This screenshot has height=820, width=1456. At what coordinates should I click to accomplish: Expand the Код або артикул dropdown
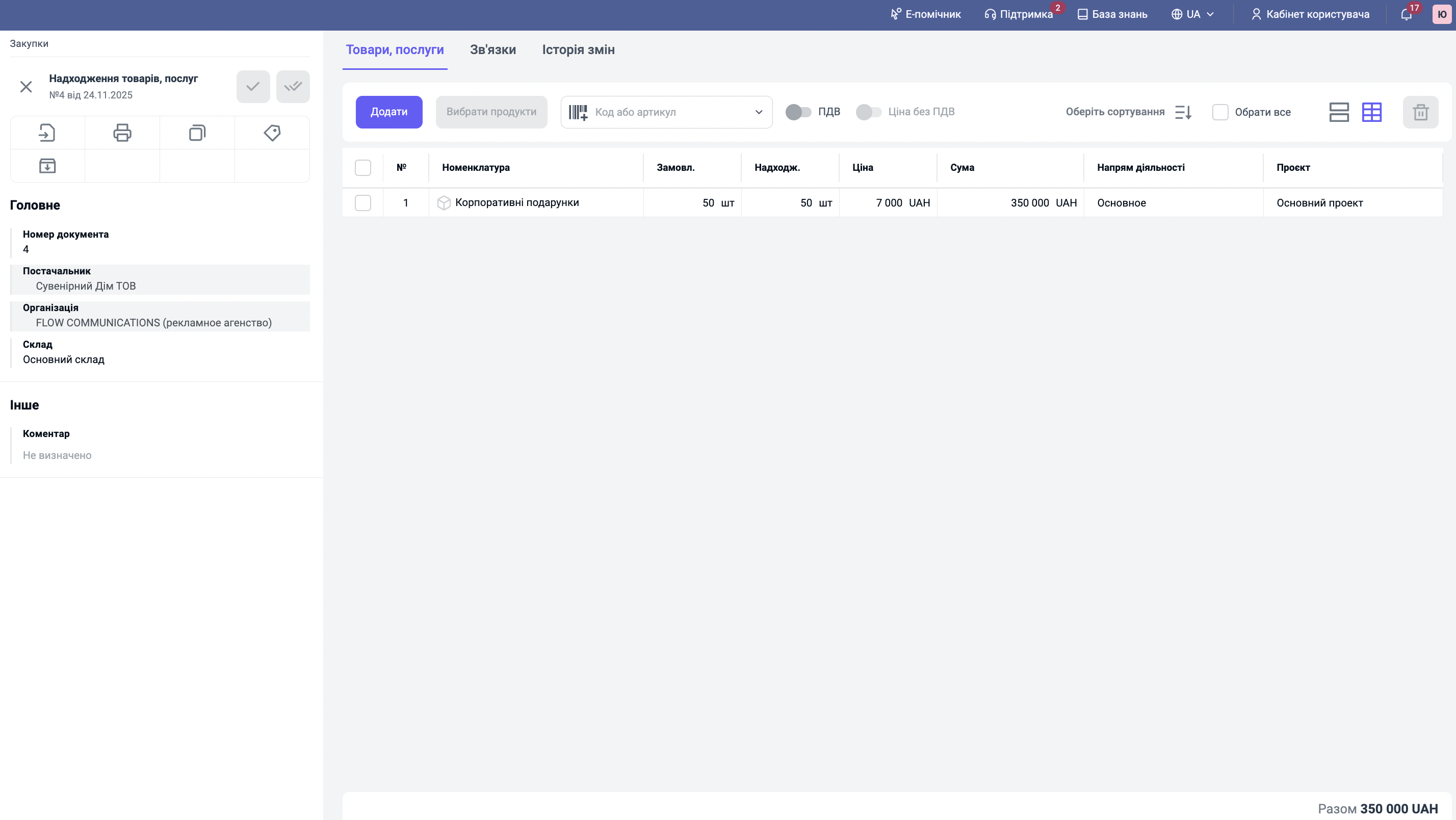click(x=759, y=112)
